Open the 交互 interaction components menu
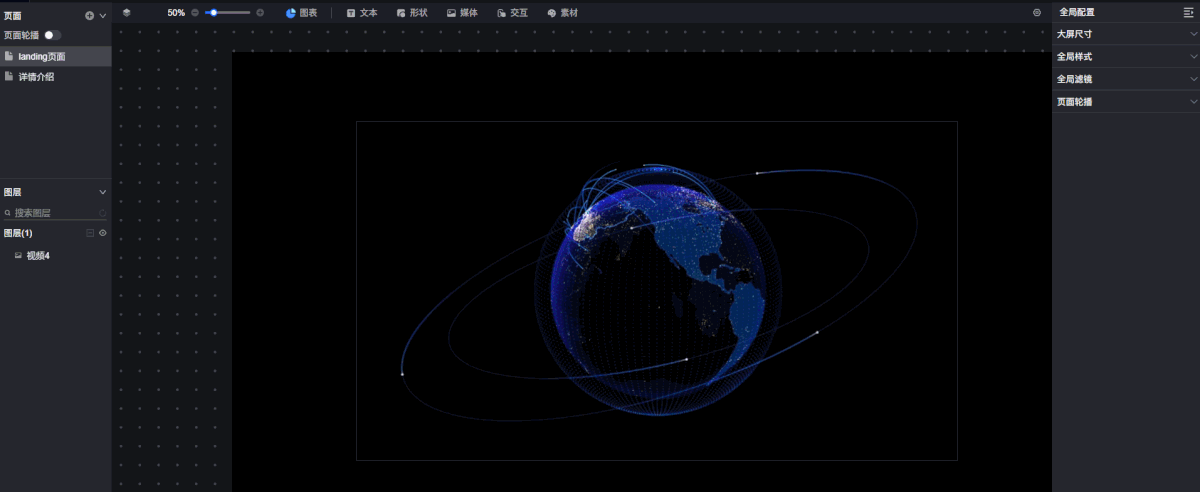This screenshot has height=492, width=1200. [512, 13]
